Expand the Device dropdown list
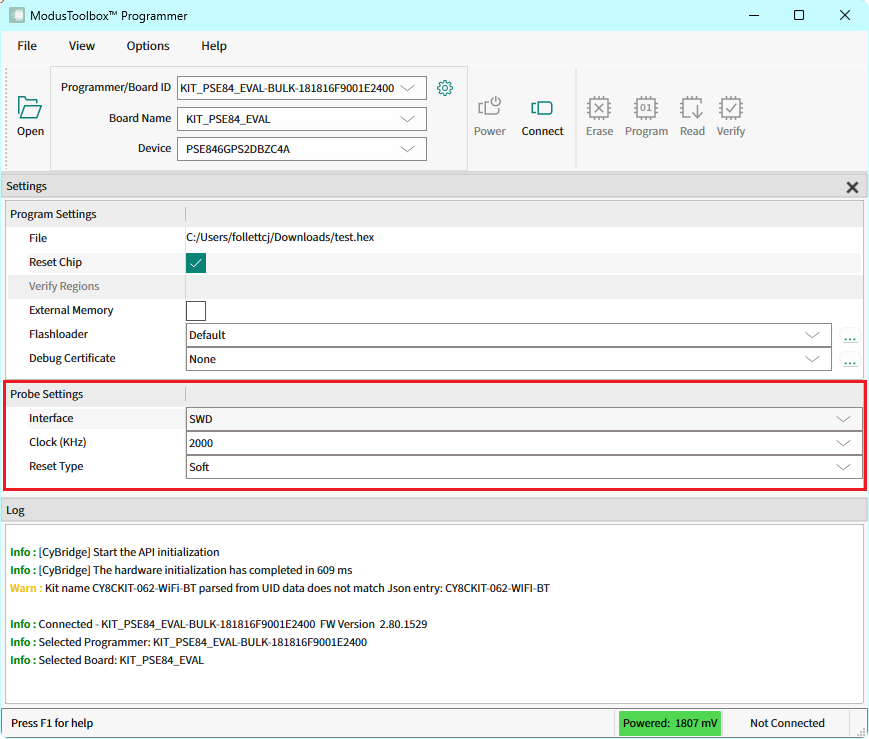 coord(407,150)
